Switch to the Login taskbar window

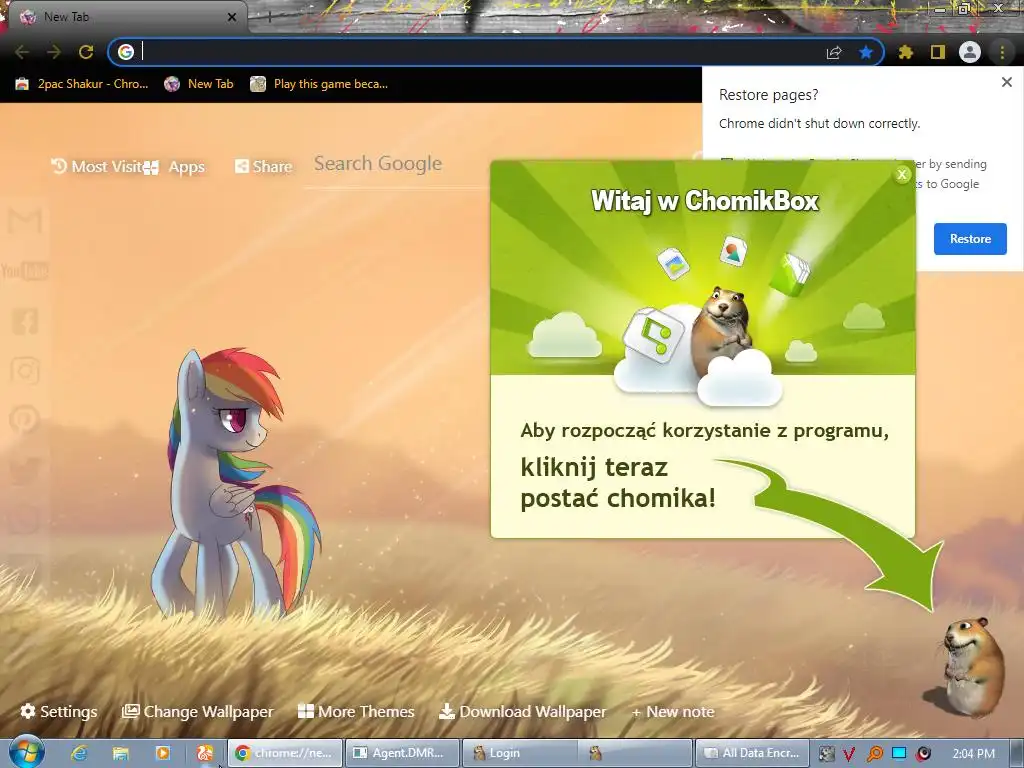tap(519, 753)
